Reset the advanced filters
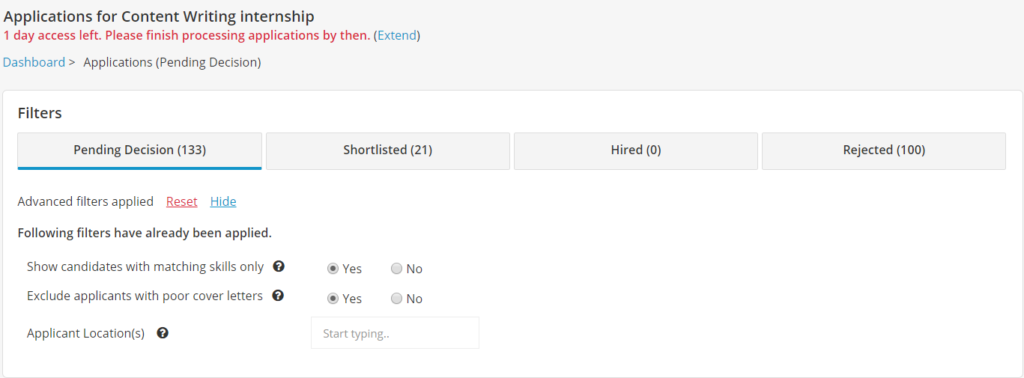This screenshot has width=1024, height=378. pyautogui.click(x=182, y=202)
